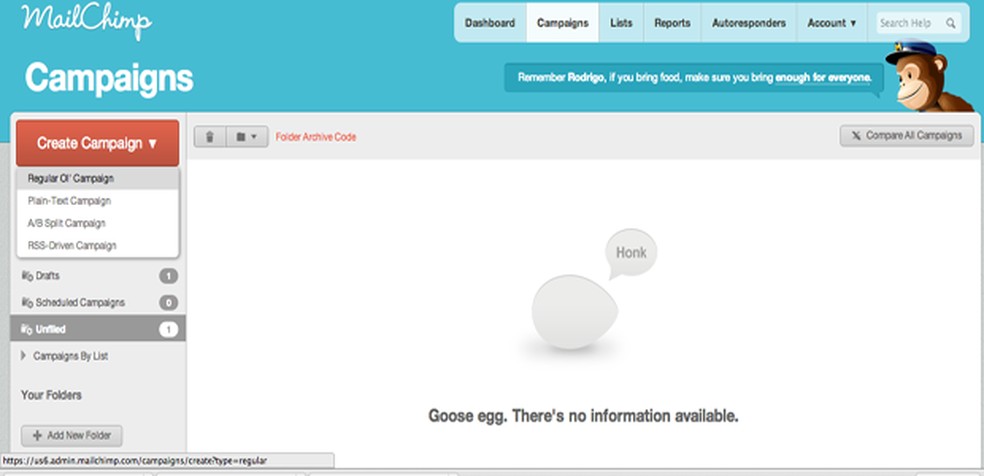Open the Reports tab
Image resolution: width=984 pixels, height=476 pixels.
click(x=672, y=23)
